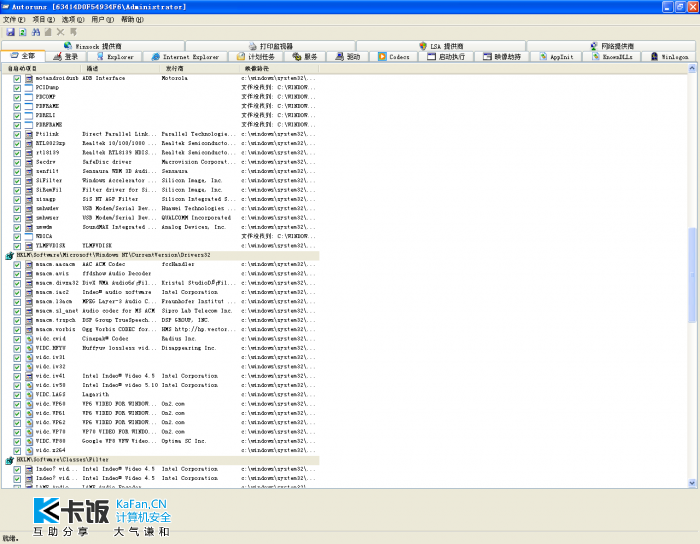Viewport: 700px width, 544px height.
Task: Click the file icon of msacm.aacacm entry
Action: click(x=29, y=265)
